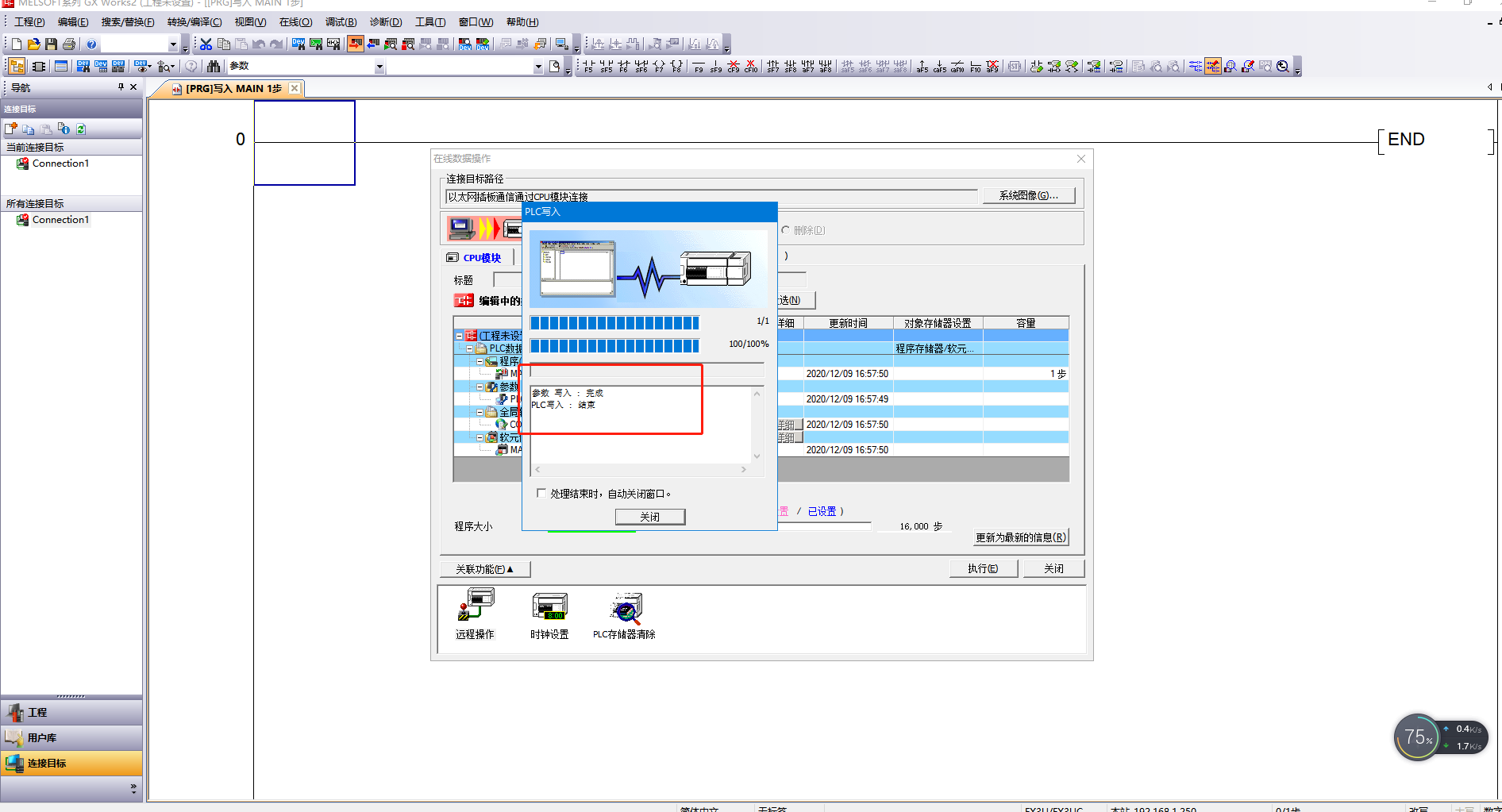Collapse the root project tree node

tap(459, 336)
